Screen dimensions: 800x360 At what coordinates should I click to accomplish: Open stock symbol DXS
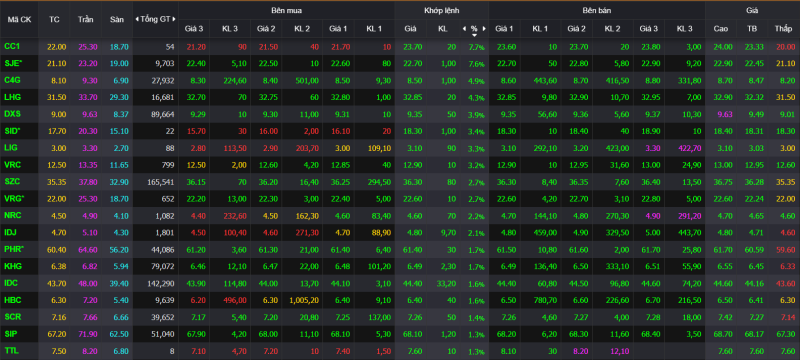(x=12, y=114)
